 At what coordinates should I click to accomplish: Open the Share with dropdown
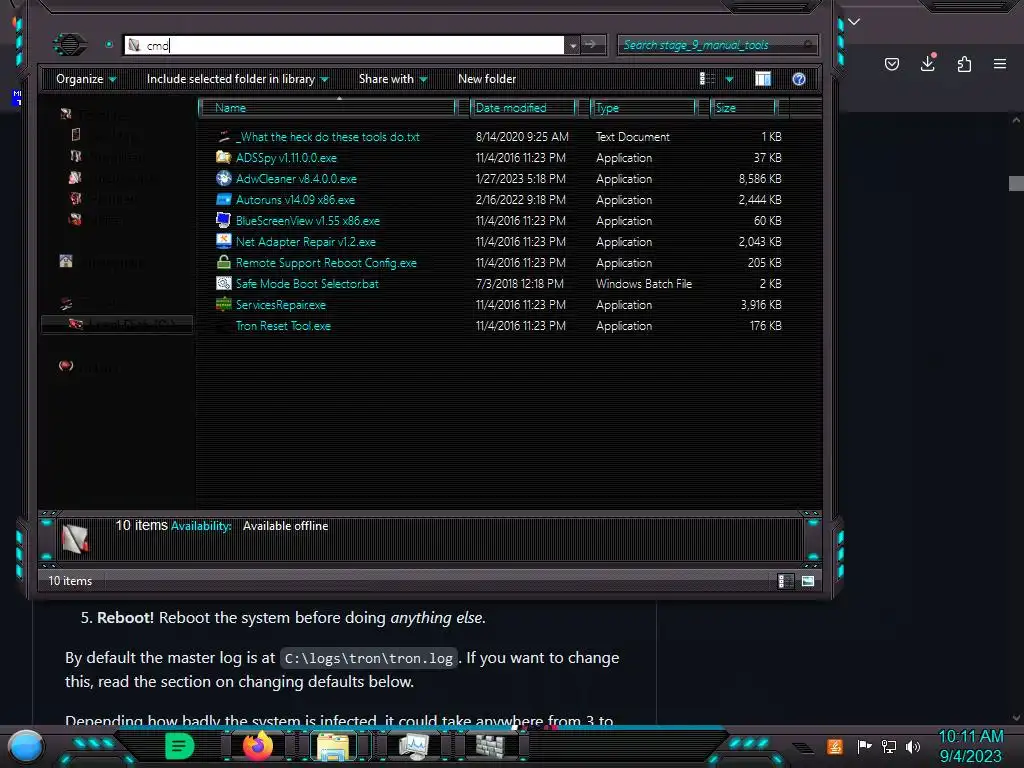coord(392,79)
